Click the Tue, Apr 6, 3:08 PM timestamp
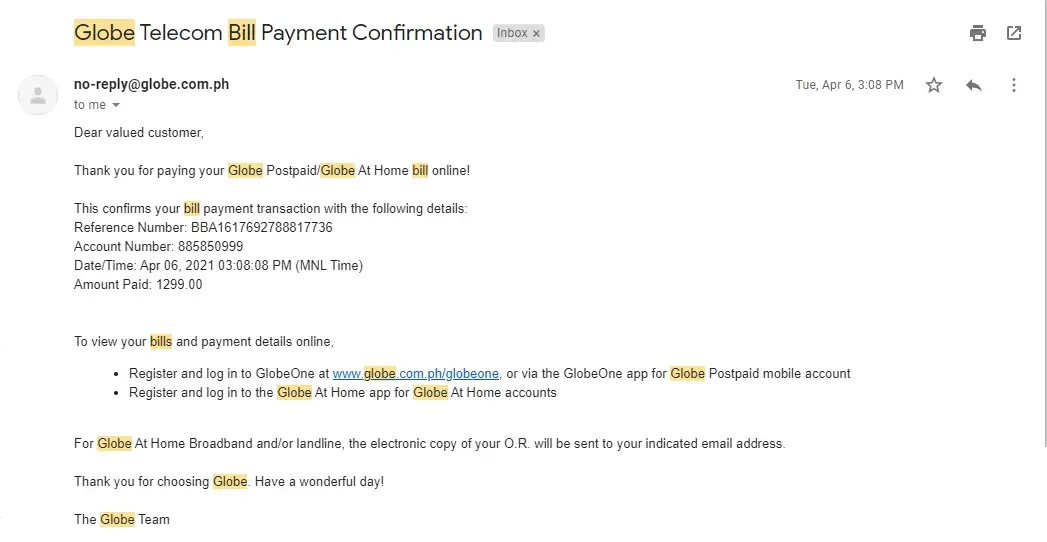 point(849,85)
